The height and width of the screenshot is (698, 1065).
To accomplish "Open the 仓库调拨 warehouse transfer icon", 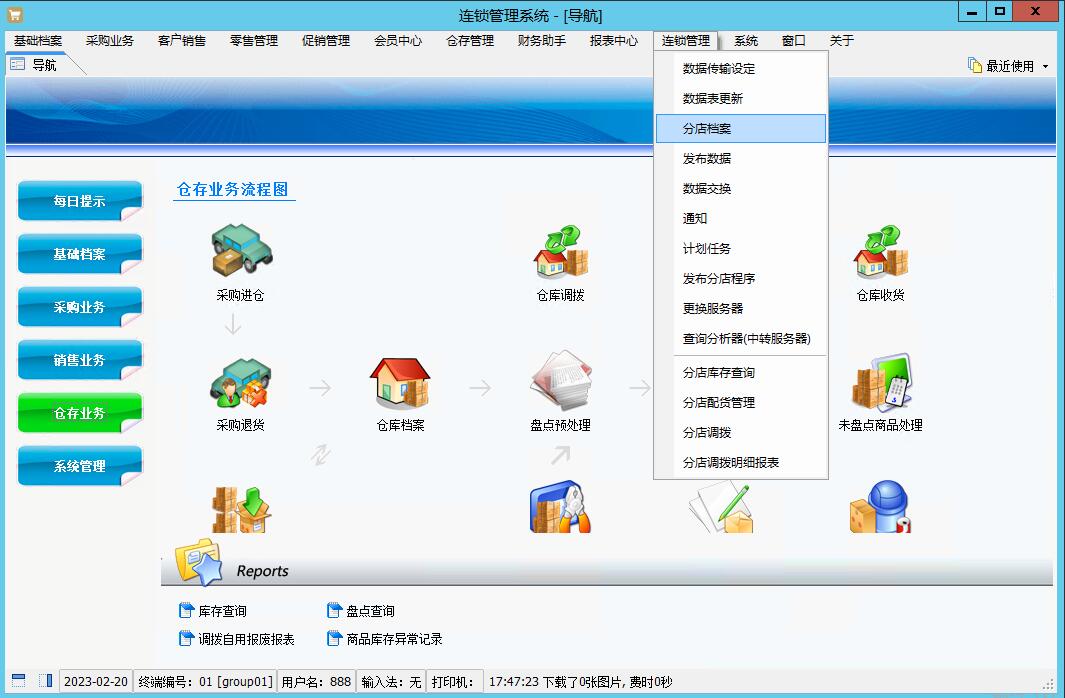I will (561, 251).
